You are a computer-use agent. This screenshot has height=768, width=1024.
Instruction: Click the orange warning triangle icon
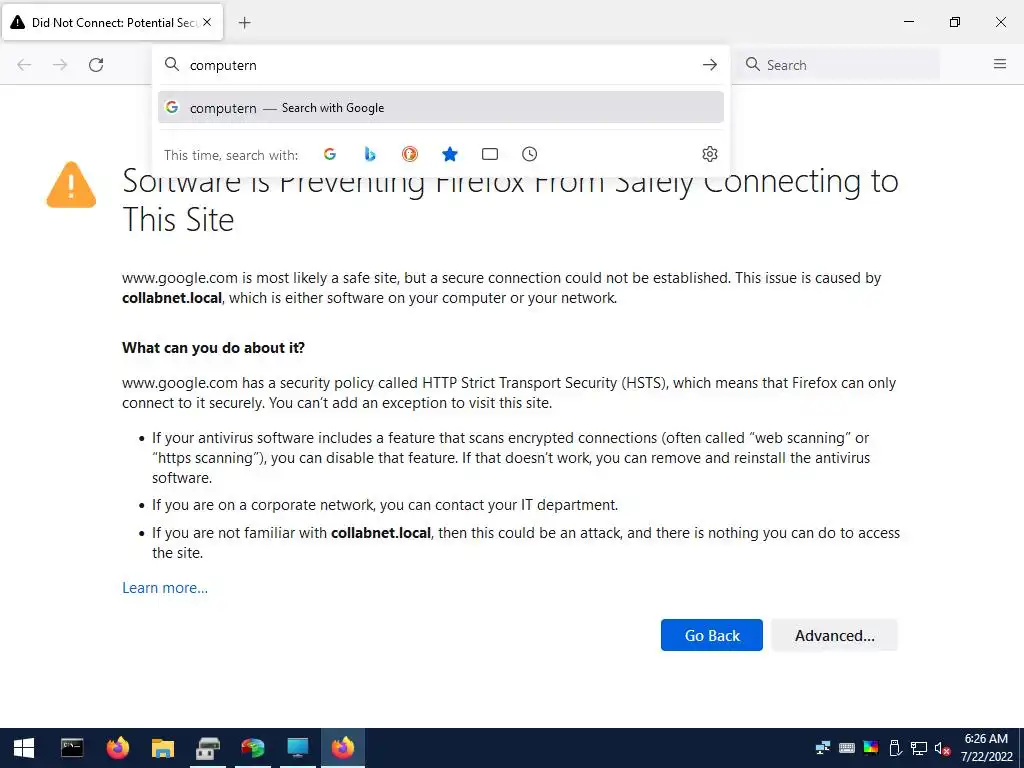click(71, 185)
